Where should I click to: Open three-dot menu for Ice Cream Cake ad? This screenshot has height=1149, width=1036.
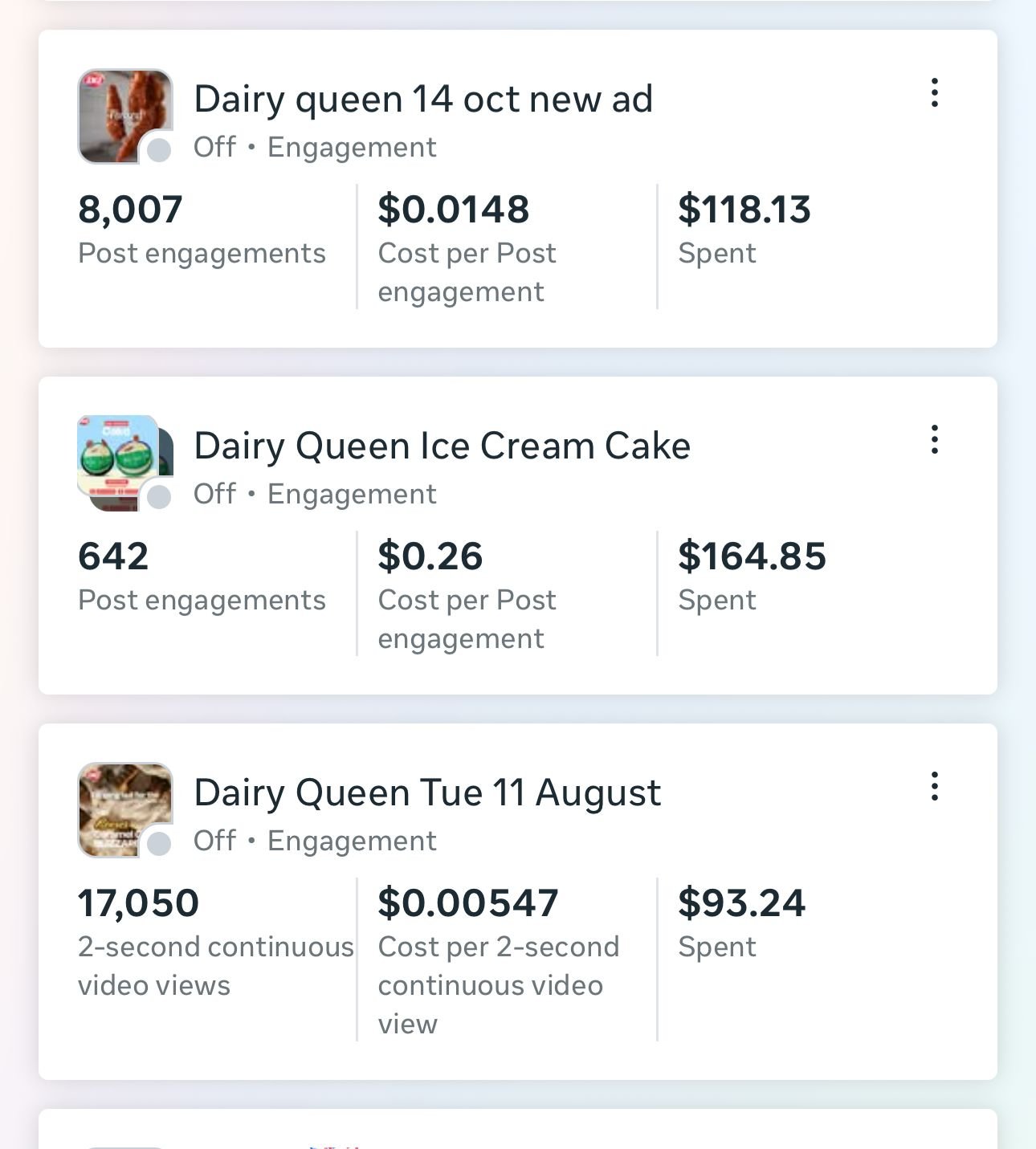click(934, 440)
